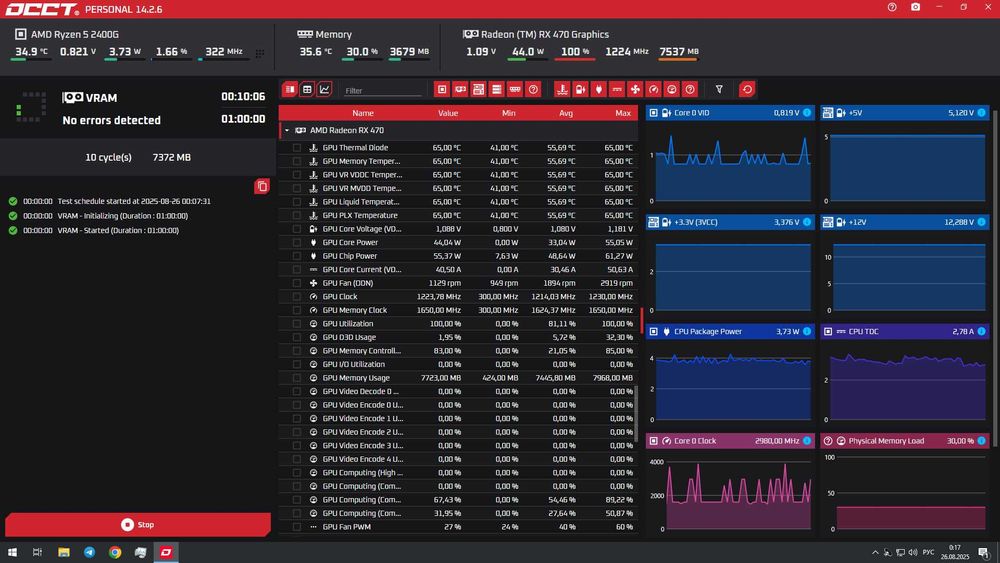This screenshot has width=1000, height=563.
Task: Toggle voltage sensor type filter
Action: tap(580, 89)
